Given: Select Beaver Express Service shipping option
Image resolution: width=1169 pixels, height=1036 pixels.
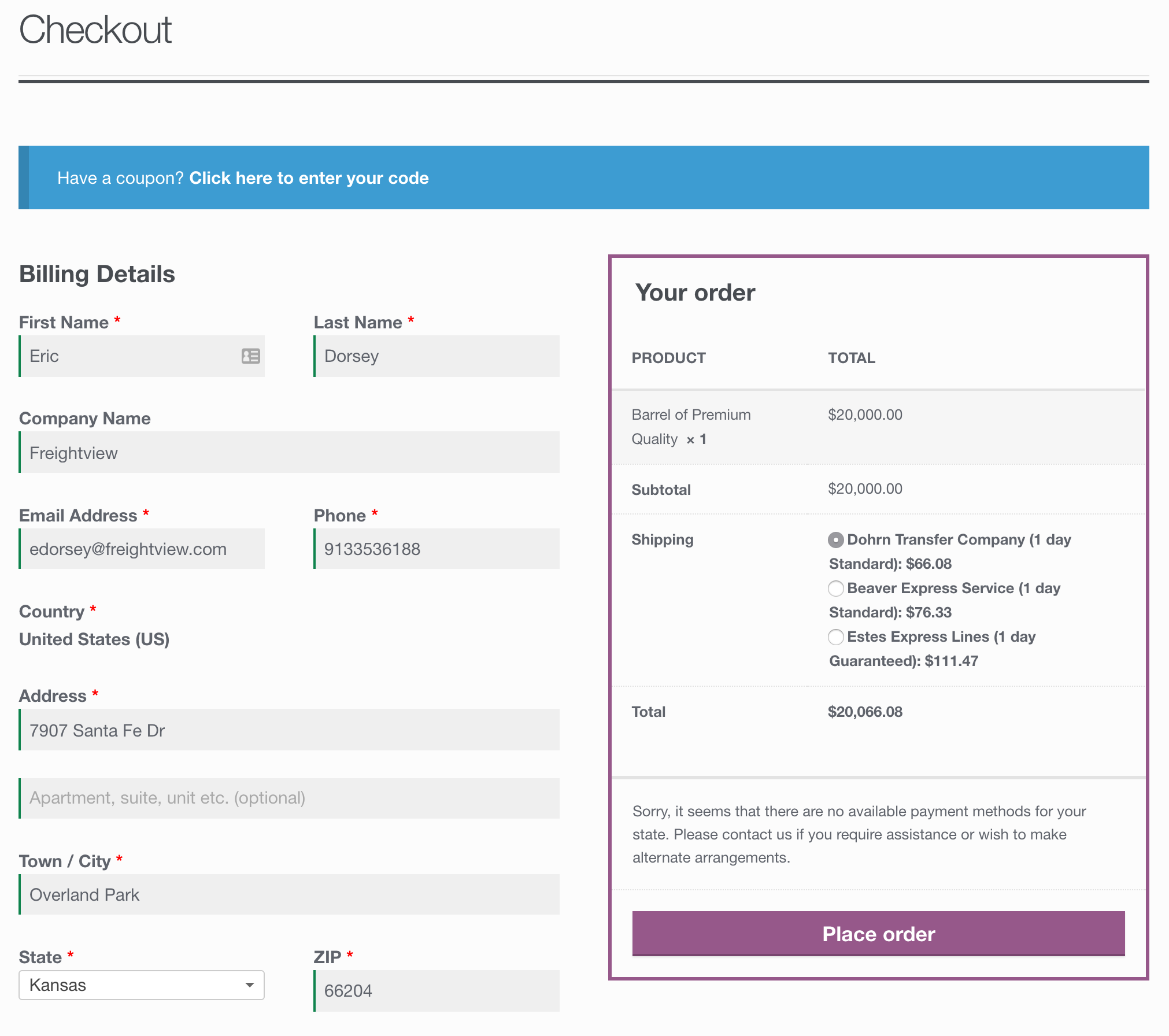Looking at the screenshot, I should pos(835,589).
